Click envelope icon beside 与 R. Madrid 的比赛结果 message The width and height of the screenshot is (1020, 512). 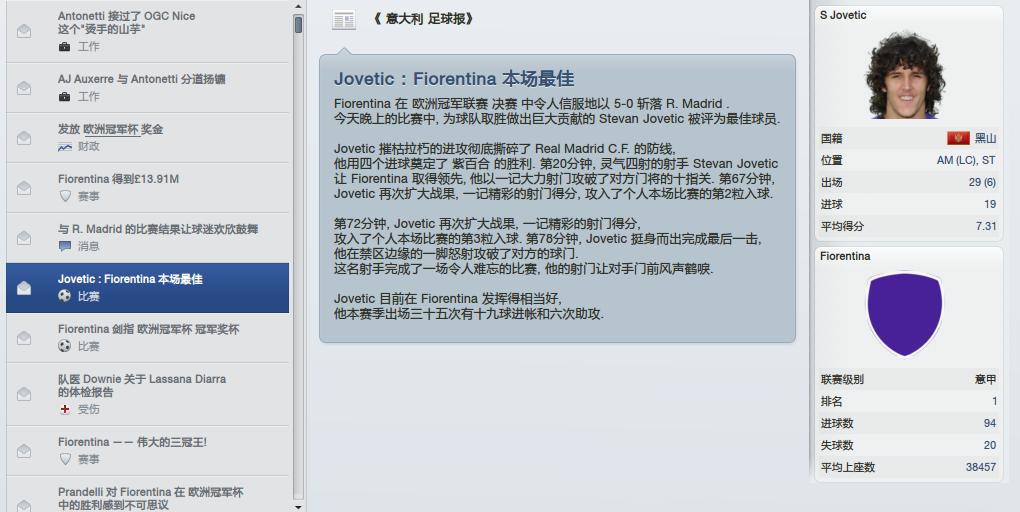pos(24,238)
